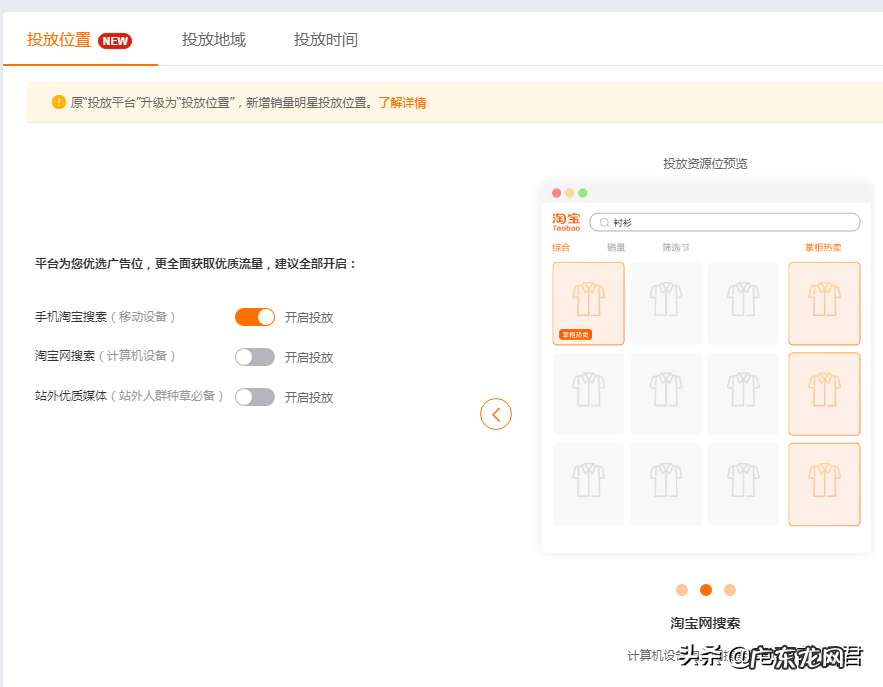Select the 销量 sort option in preview
The image size is (883, 687).
[616, 247]
